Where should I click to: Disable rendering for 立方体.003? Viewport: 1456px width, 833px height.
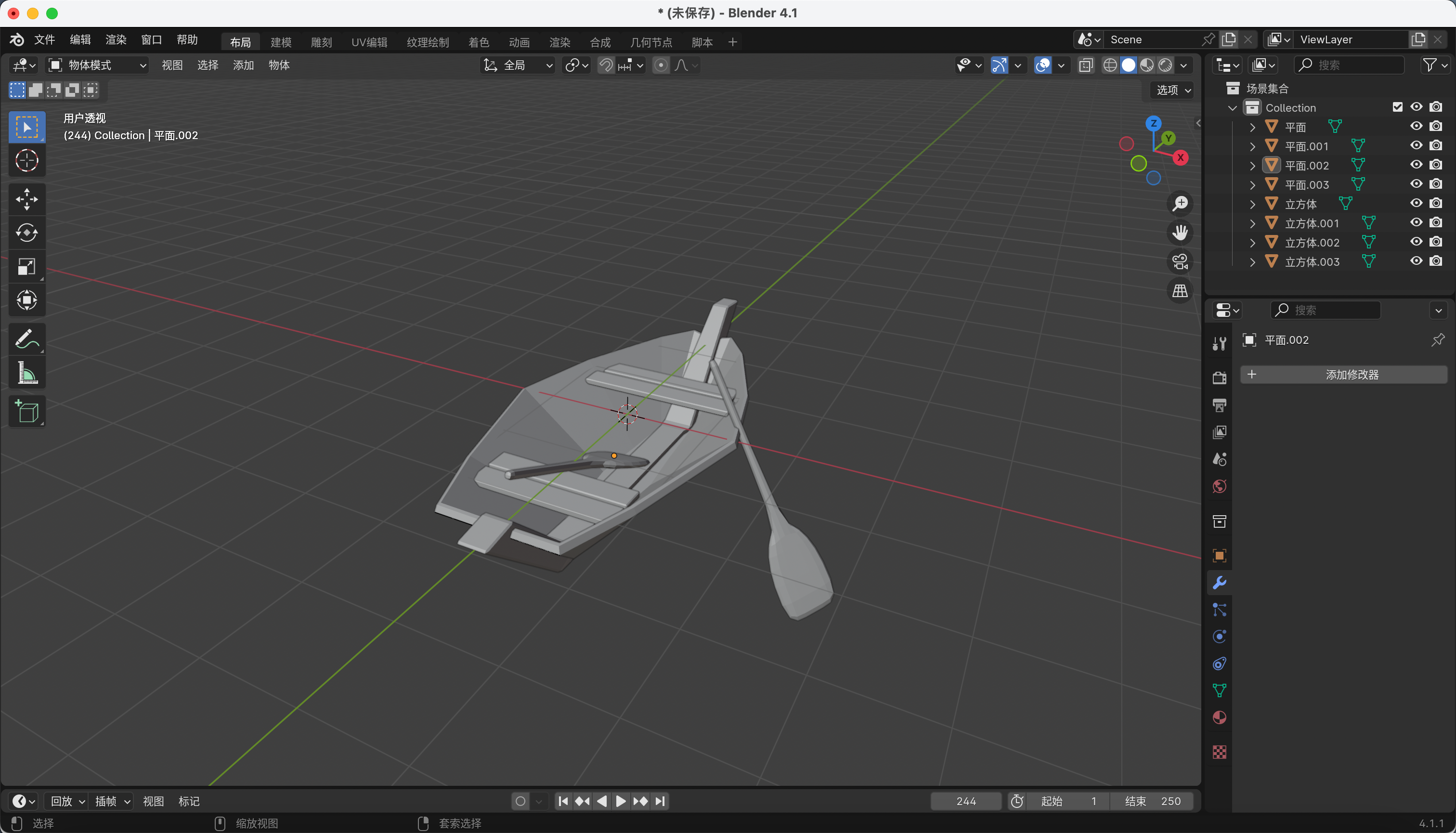tap(1435, 261)
